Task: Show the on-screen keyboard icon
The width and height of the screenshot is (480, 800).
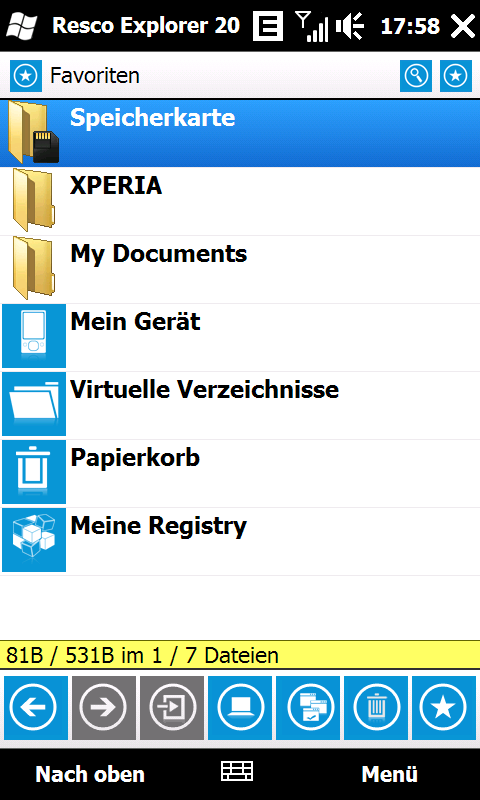Action: tap(237, 771)
